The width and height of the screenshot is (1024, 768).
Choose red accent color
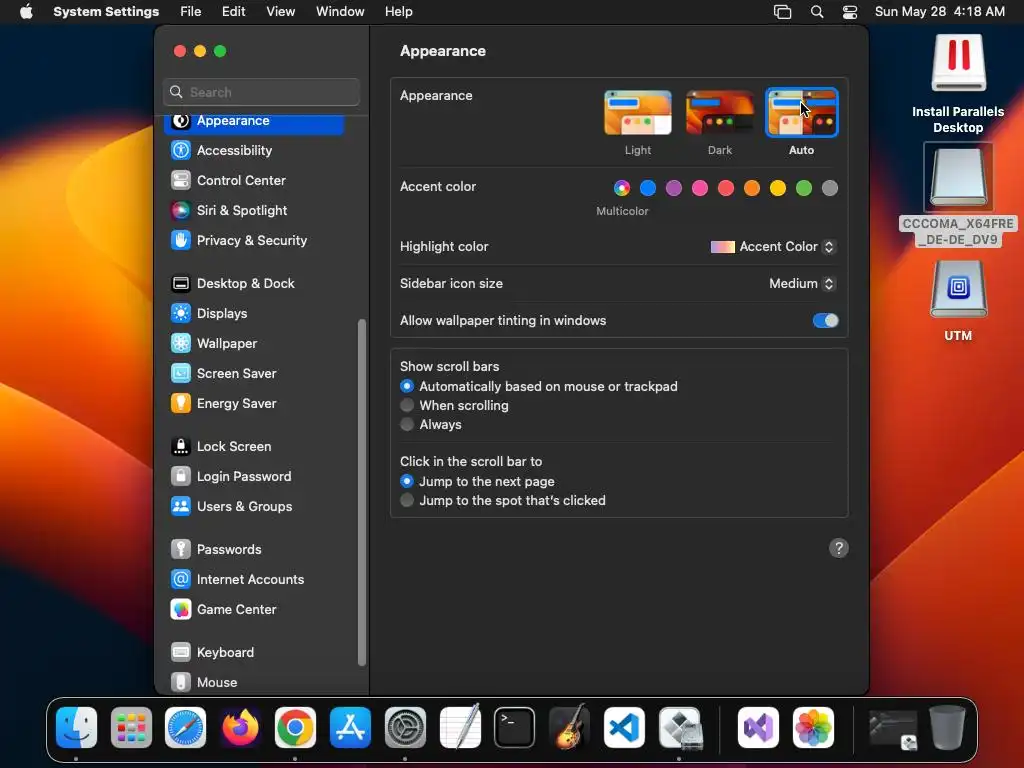(726, 188)
